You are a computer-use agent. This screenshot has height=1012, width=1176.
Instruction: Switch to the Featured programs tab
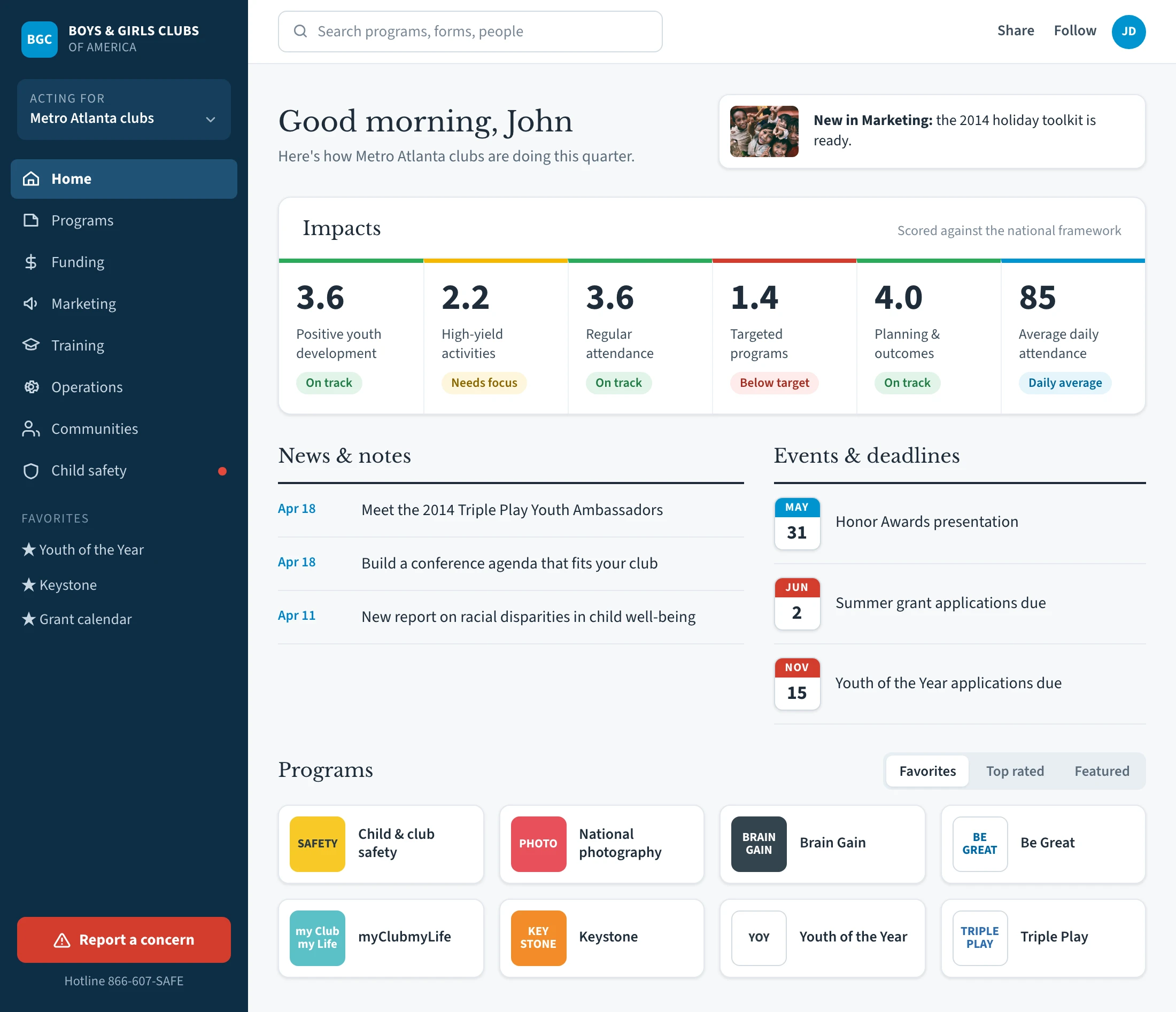coord(1102,771)
